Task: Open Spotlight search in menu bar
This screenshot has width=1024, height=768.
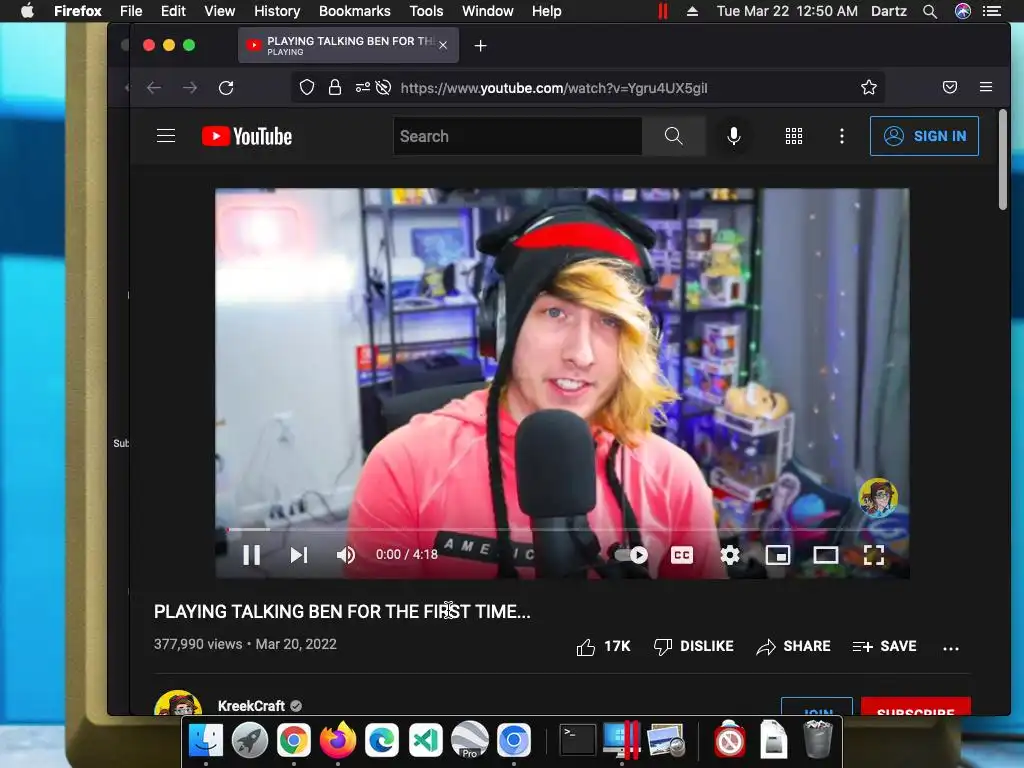Action: (x=930, y=11)
